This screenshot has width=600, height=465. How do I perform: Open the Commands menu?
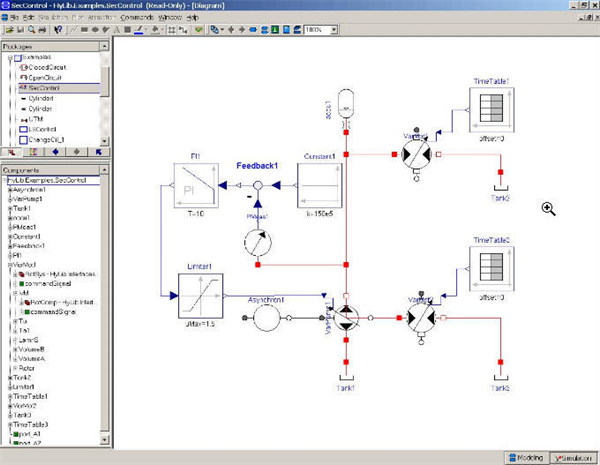(x=137, y=17)
